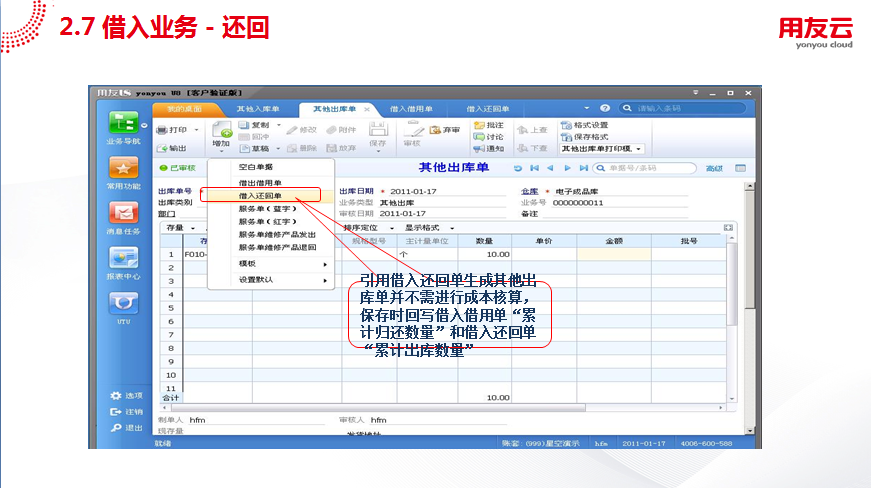Switch to the 我的桌面 tab
Viewport: 871px width, 488px height.
point(184,109)
